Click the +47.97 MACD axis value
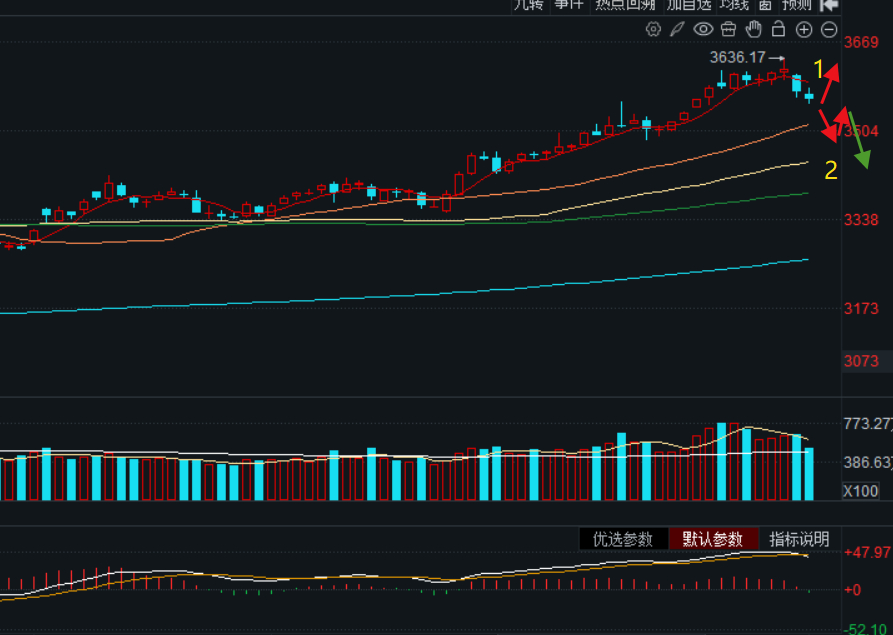 pos(867,552)
